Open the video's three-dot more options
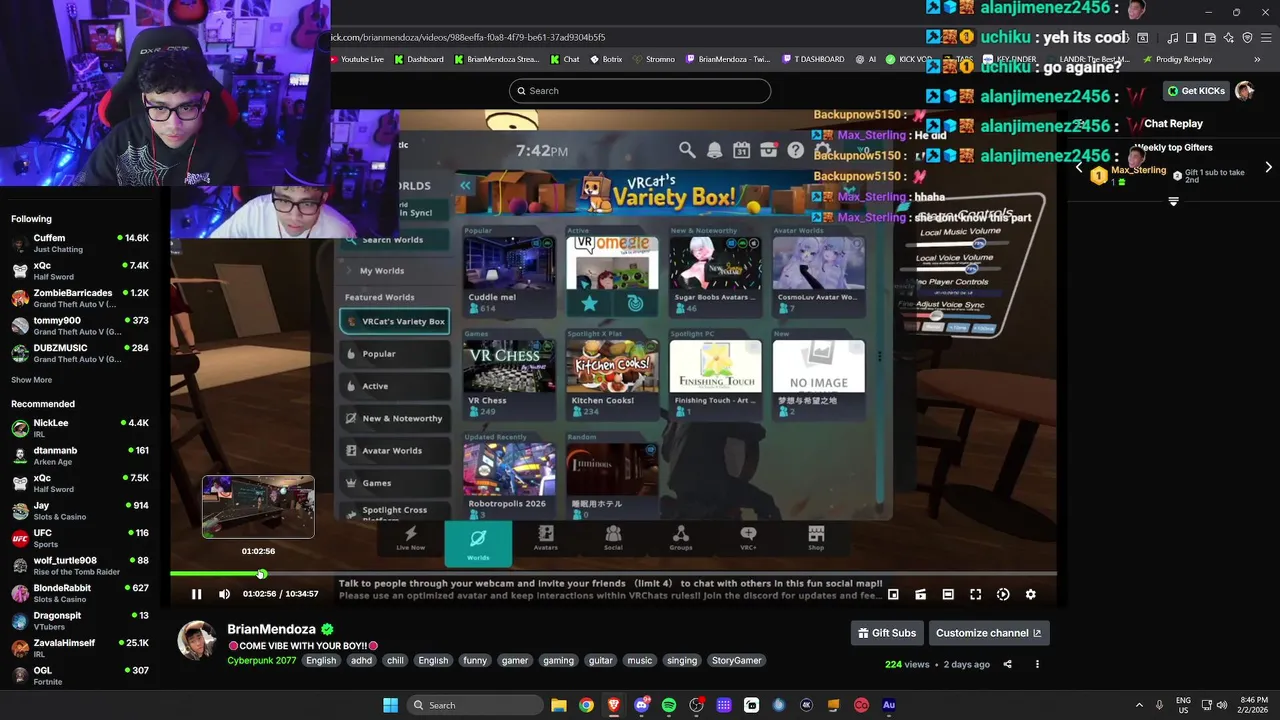Screen dimensions: 1280x720 tap(1037, 664)
